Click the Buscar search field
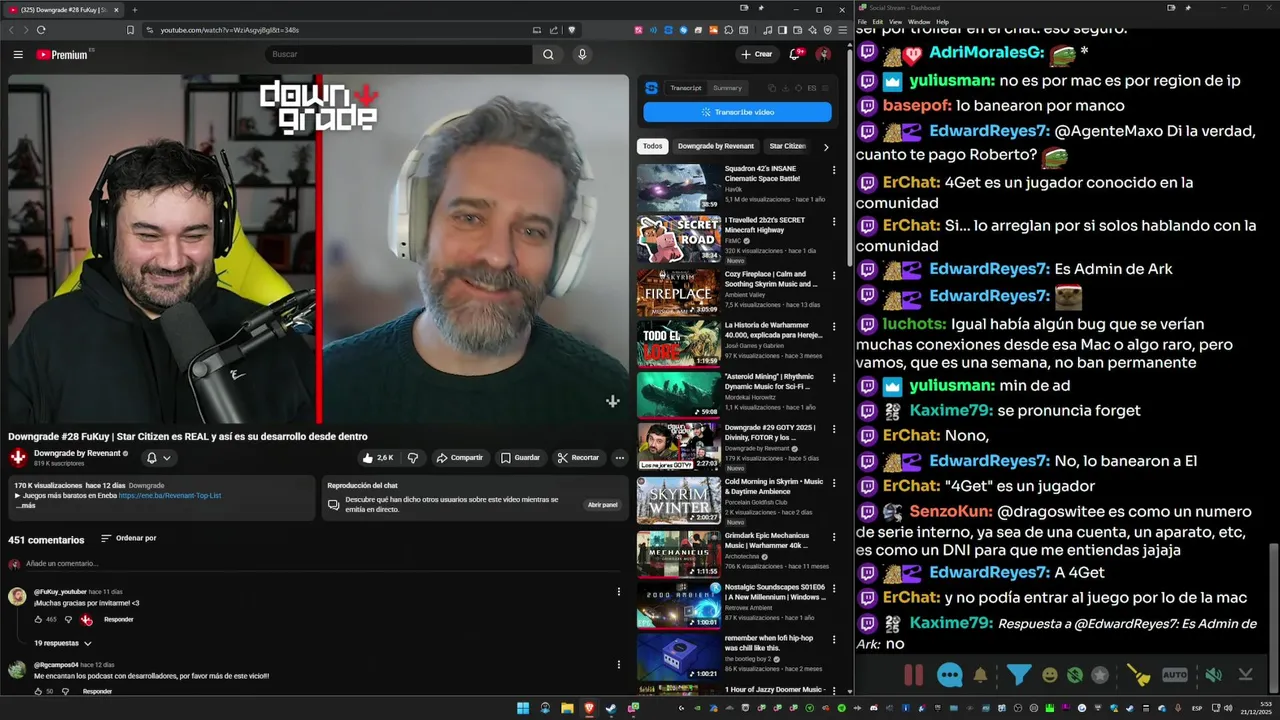Screen dimensions: 1280x720 click(x=400, y=54)
